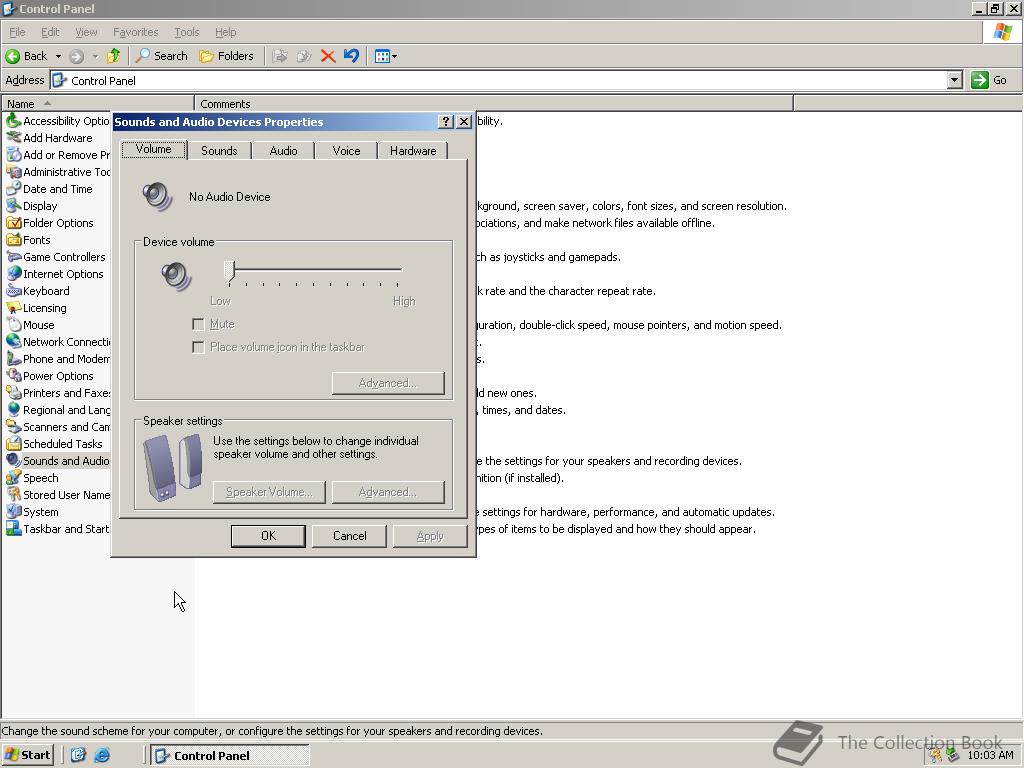Select the Network Connections icon

[x=14, y=342]
